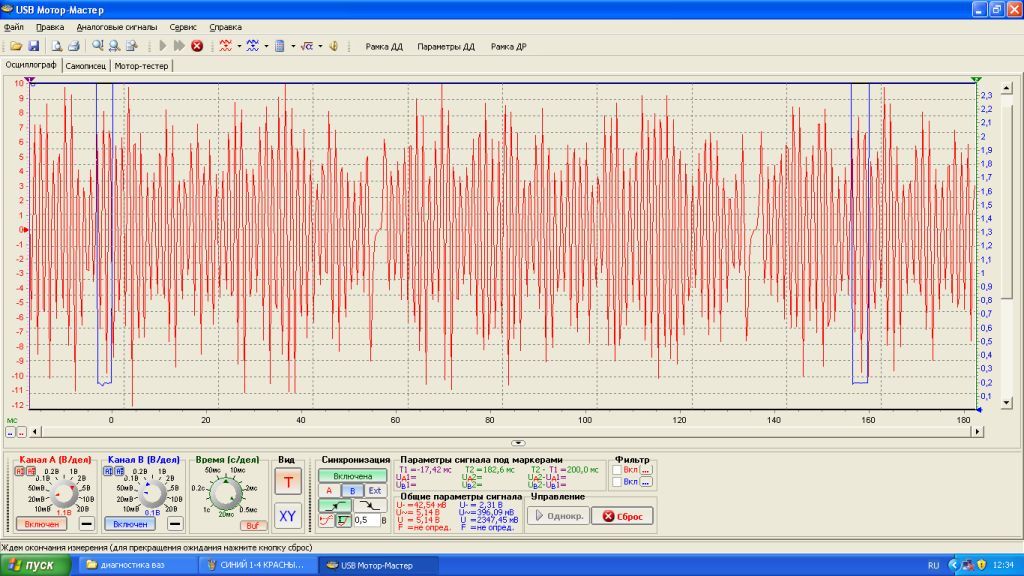This screenshot has height=576, width=1024.
Task: Select the blue waveform signals icon
Action: (x=253, y=46)
